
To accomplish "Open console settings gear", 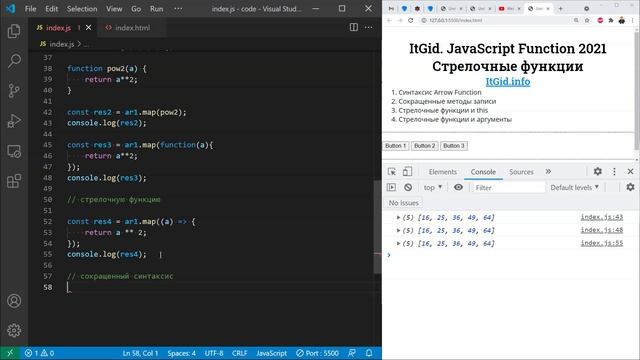I will click(630, 187).
